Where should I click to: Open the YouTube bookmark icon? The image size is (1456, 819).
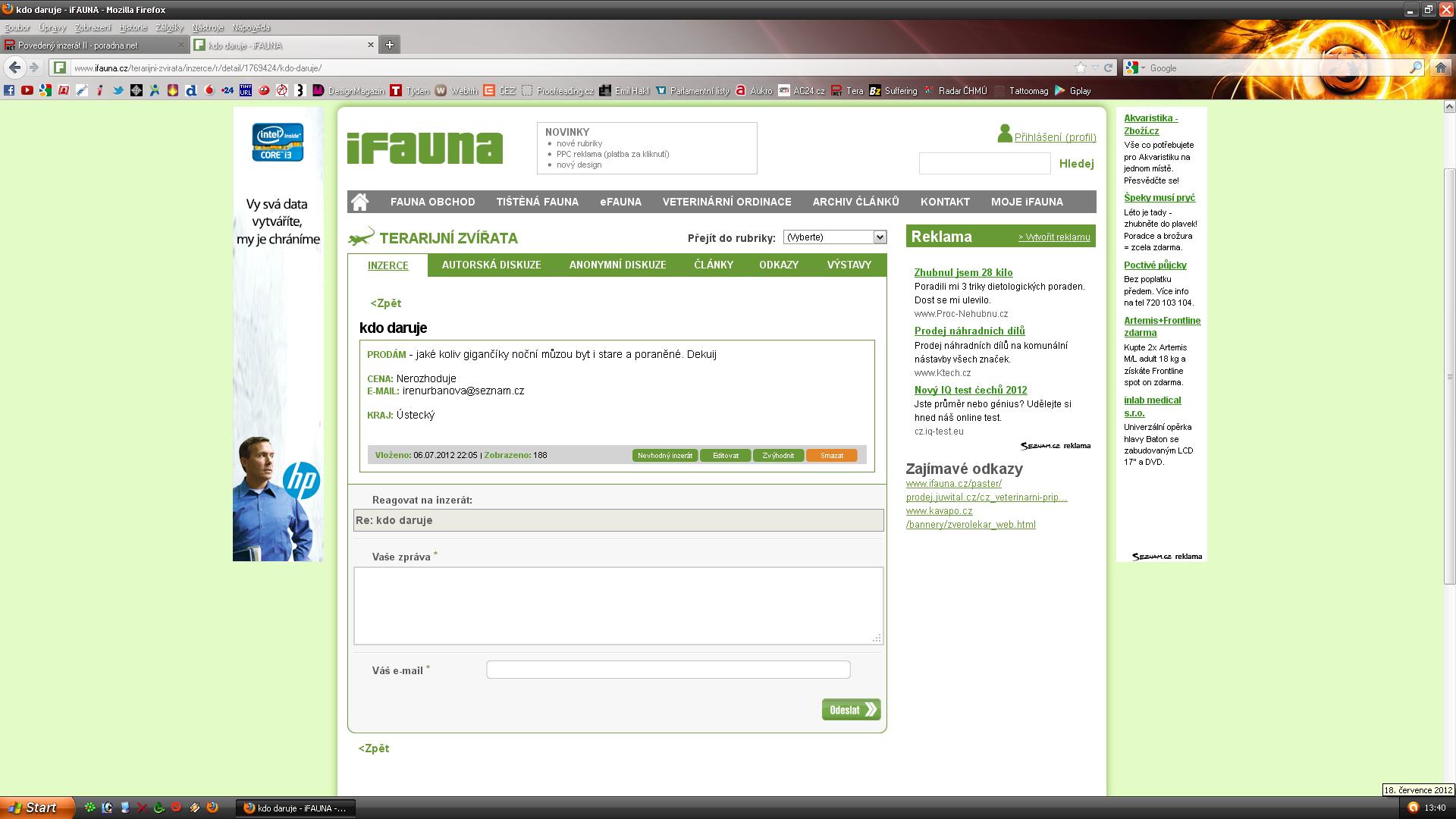pos(27,90)
